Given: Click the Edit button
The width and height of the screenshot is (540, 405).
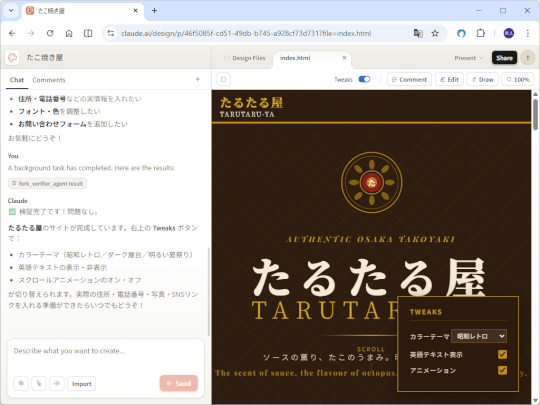Looking at the screenshot, I should pyautogui.click(x=449, y=80).
